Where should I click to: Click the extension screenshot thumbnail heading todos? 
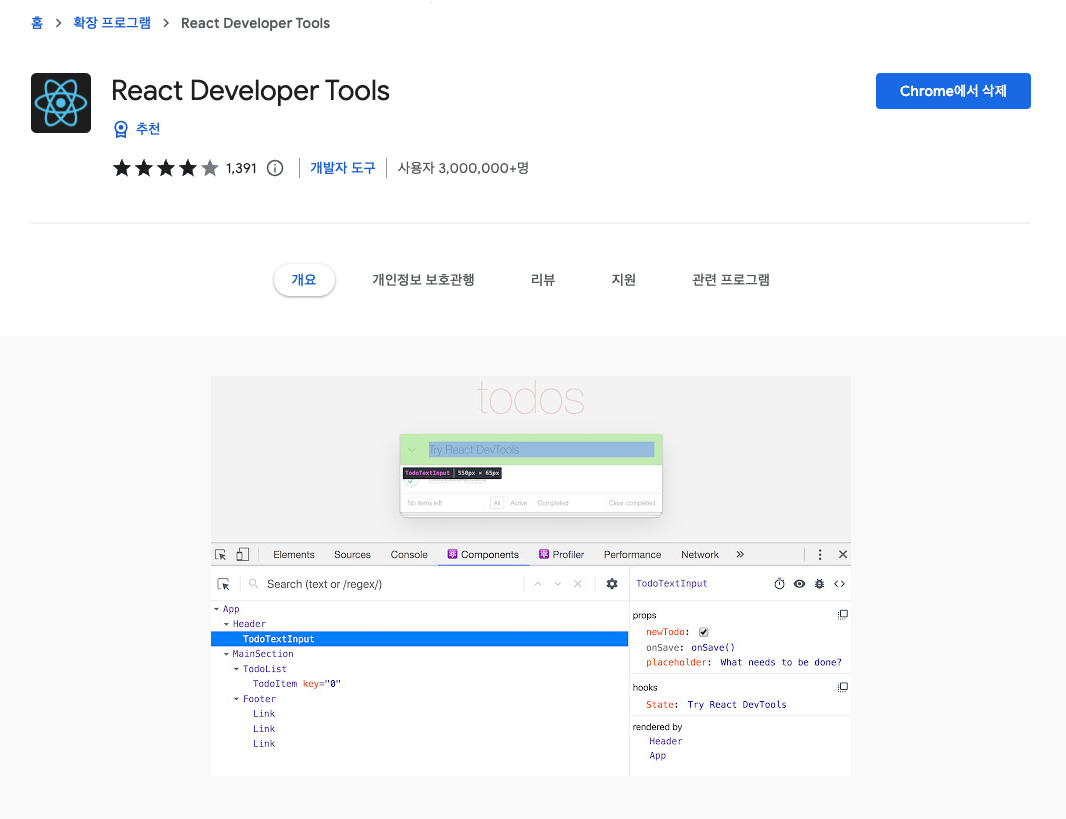pyautogui.click(x=530, y=398)
